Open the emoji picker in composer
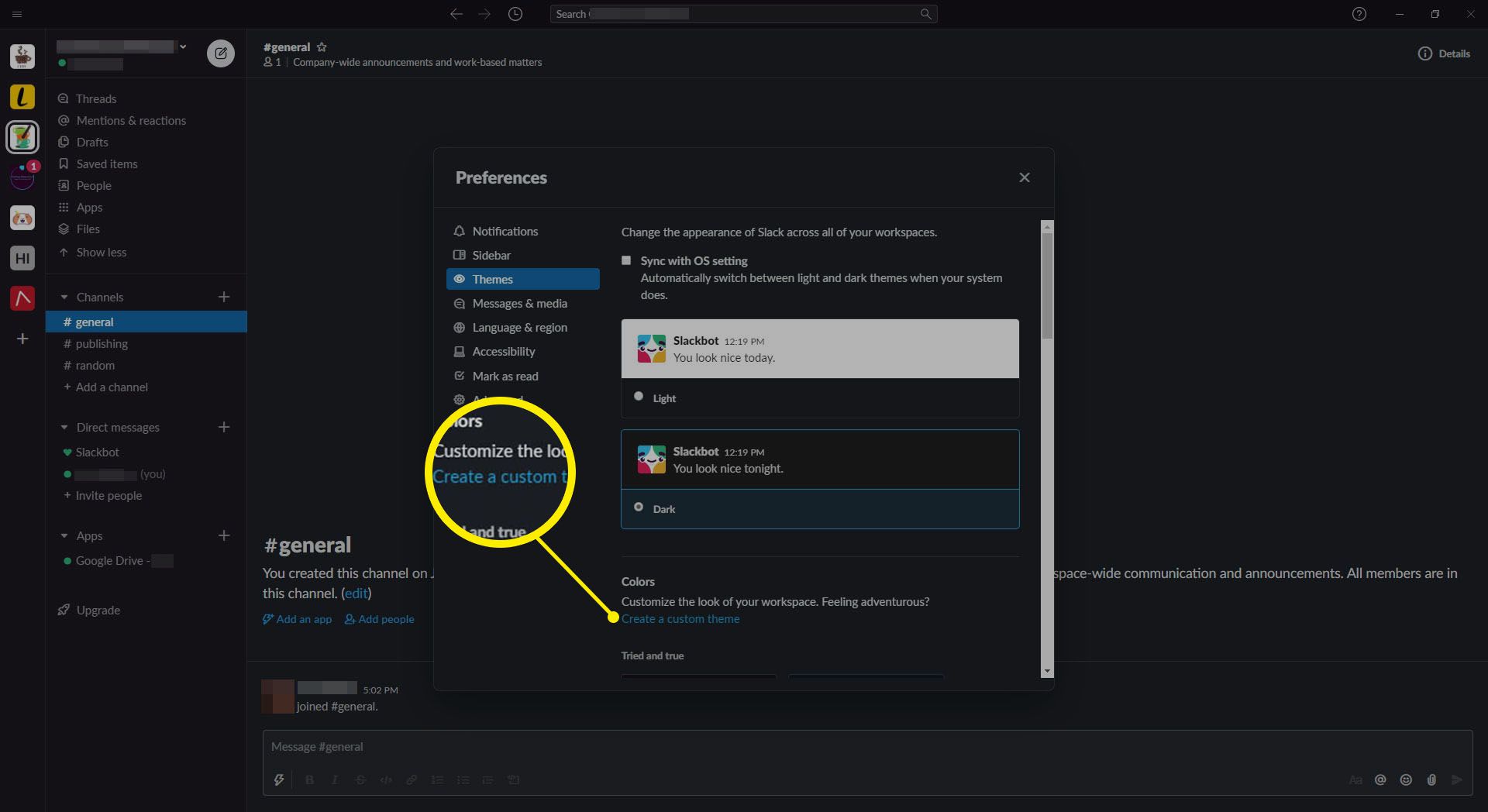Image resolution: width=1488 pixels, height=812 pixels. [1406, 779]
